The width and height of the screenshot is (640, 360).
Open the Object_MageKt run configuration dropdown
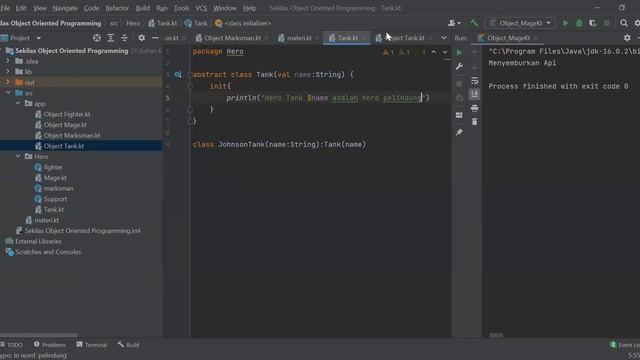pos(520,23)
